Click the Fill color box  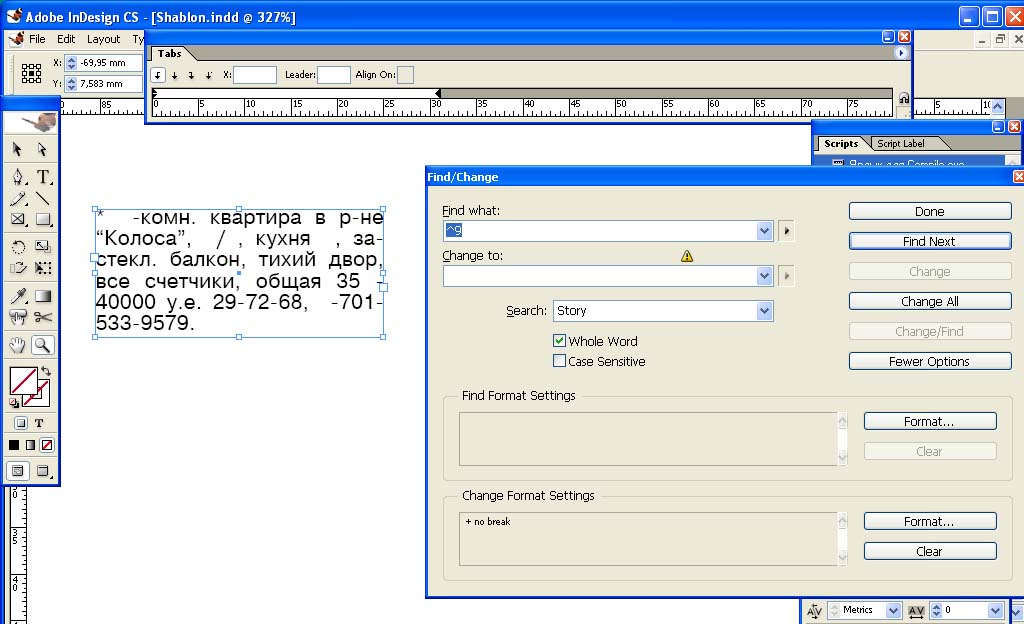click(x=24, y=381)
